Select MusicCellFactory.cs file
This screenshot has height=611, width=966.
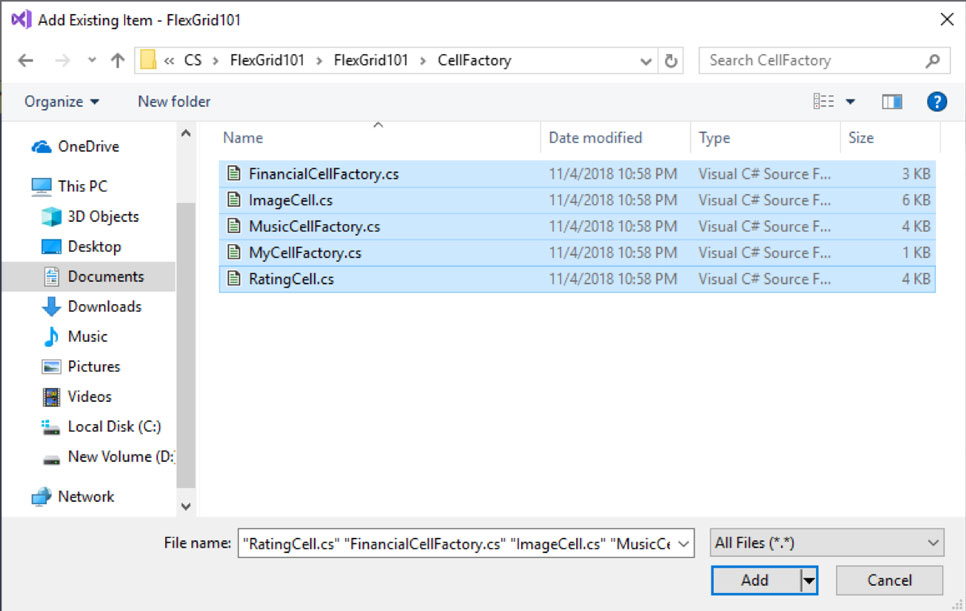tap(577, 227)
